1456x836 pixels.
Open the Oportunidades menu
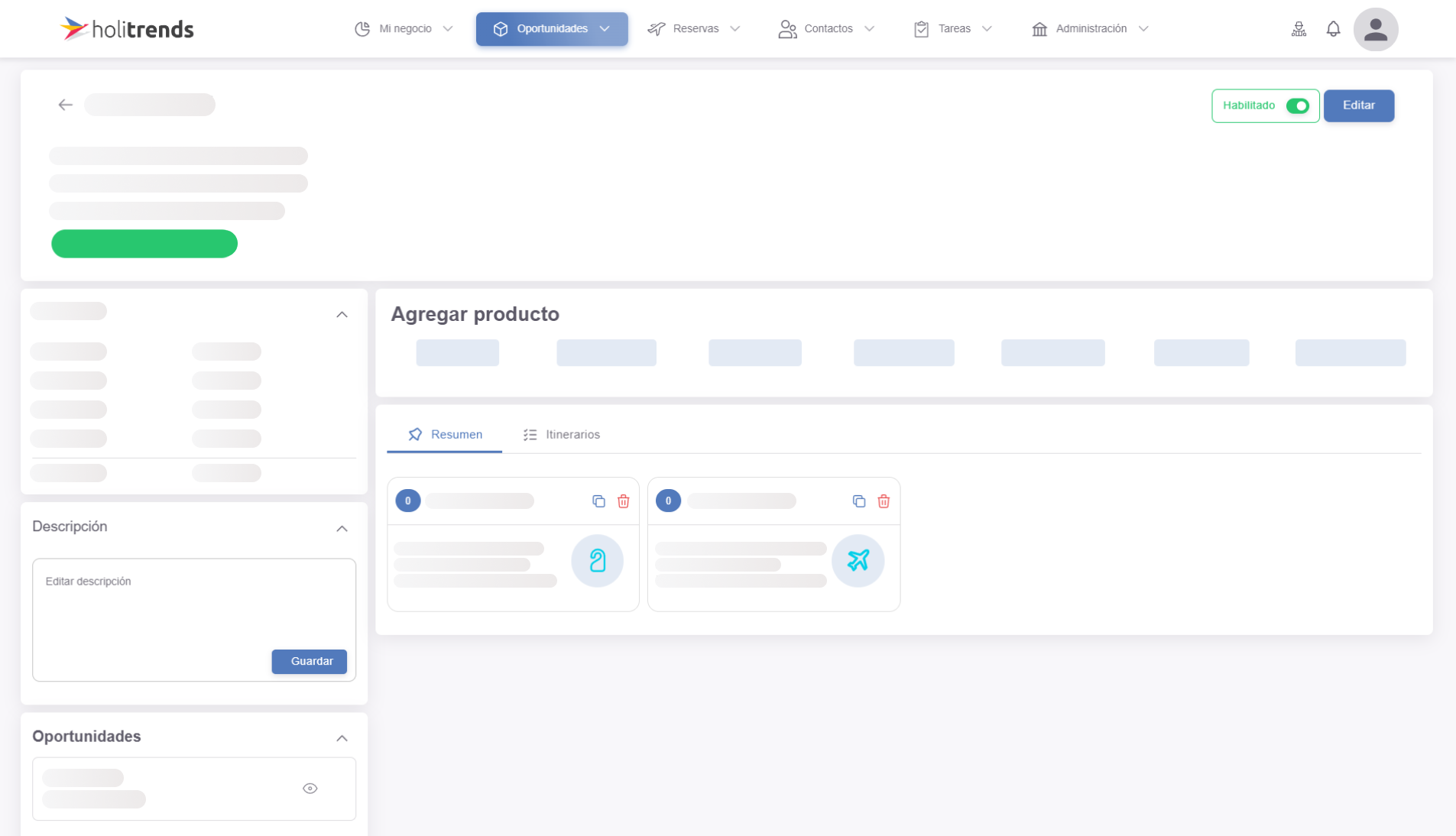552,29
